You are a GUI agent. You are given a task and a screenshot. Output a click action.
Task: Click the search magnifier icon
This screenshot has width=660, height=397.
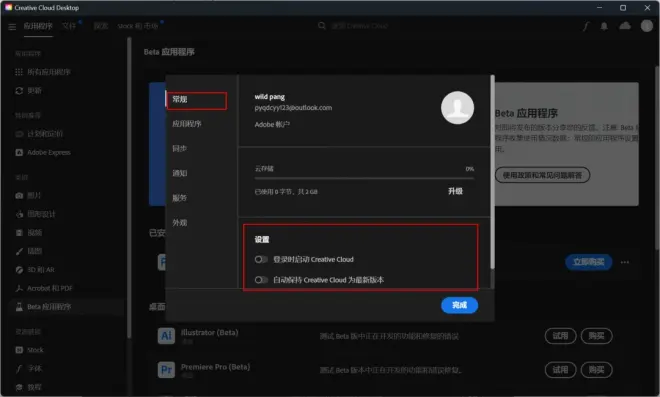(322, 26)
